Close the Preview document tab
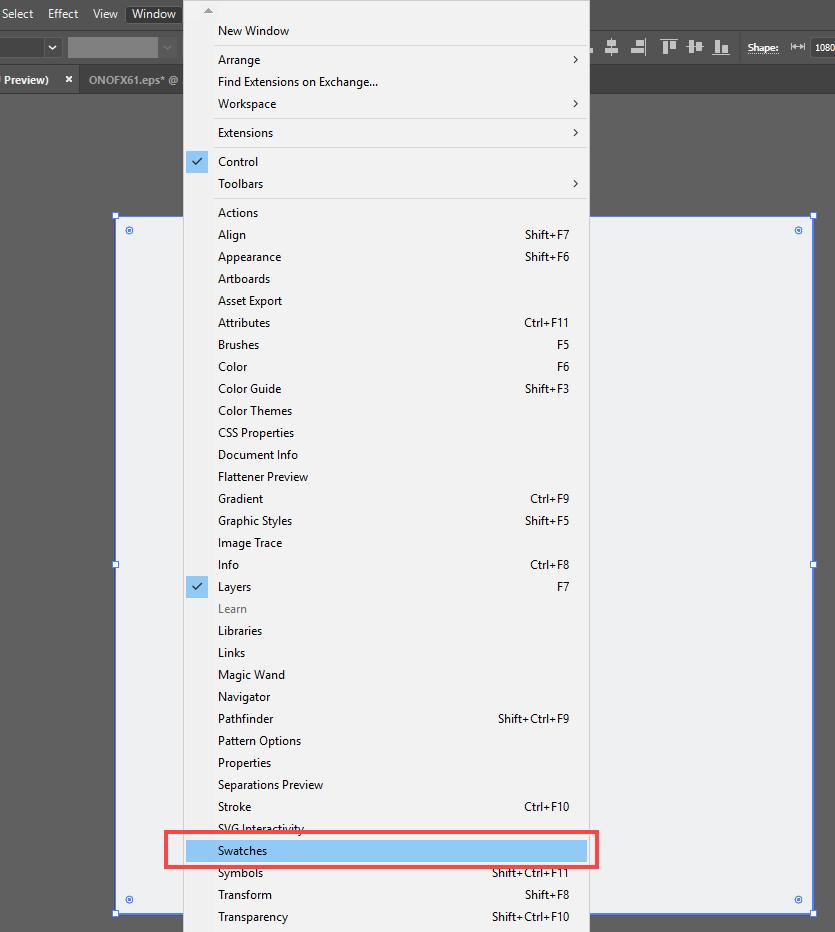The image size is (835, 932). pyautogui.click(x=69, y=79)
